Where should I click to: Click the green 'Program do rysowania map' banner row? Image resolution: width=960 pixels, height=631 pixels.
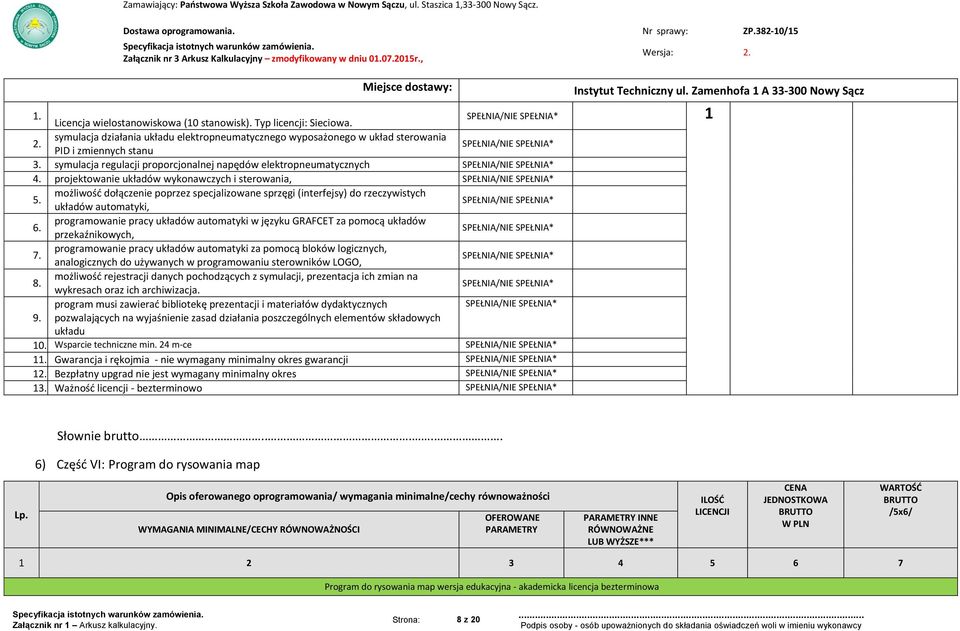481,586
